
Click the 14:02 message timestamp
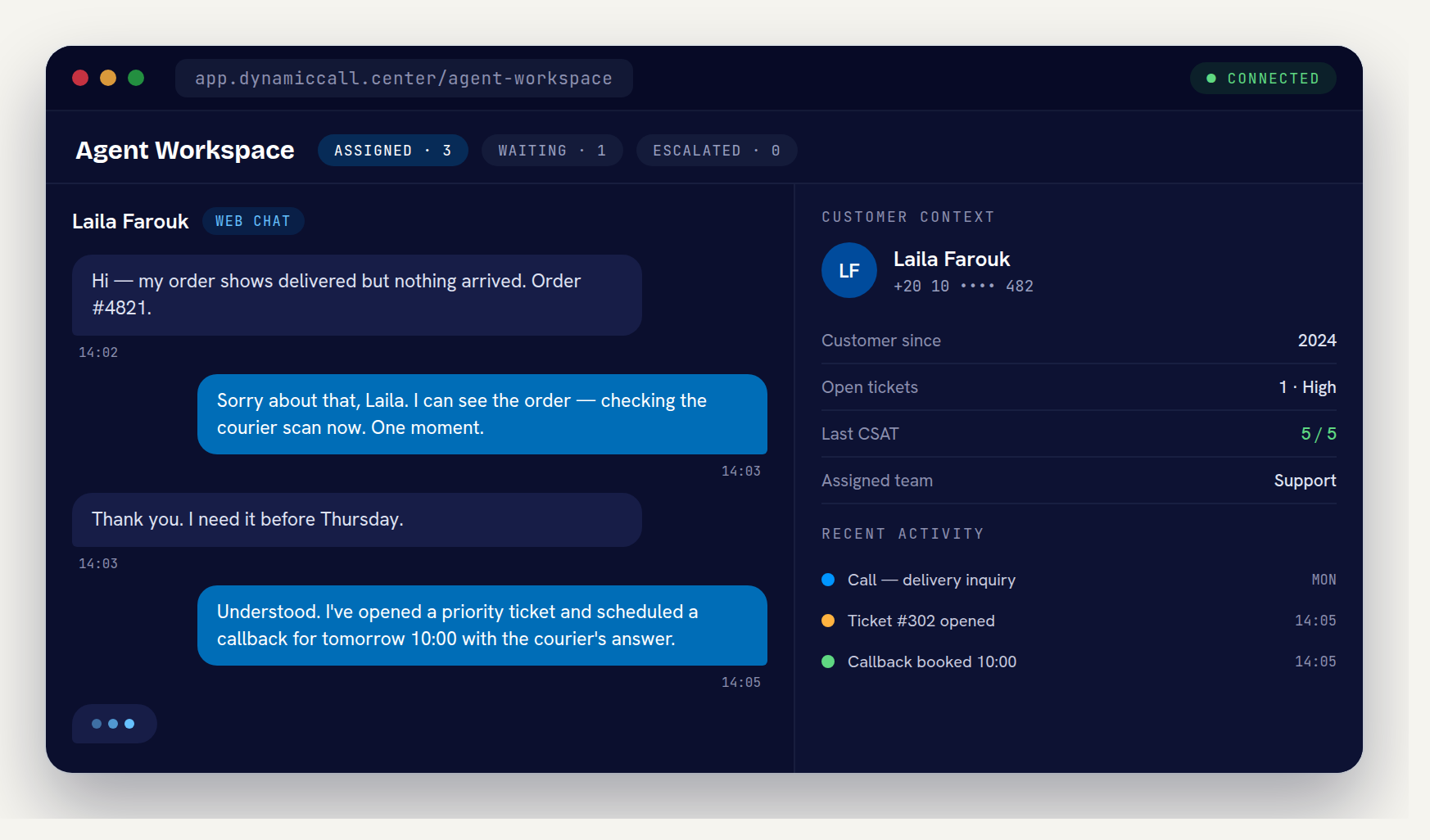coord(98,353)
